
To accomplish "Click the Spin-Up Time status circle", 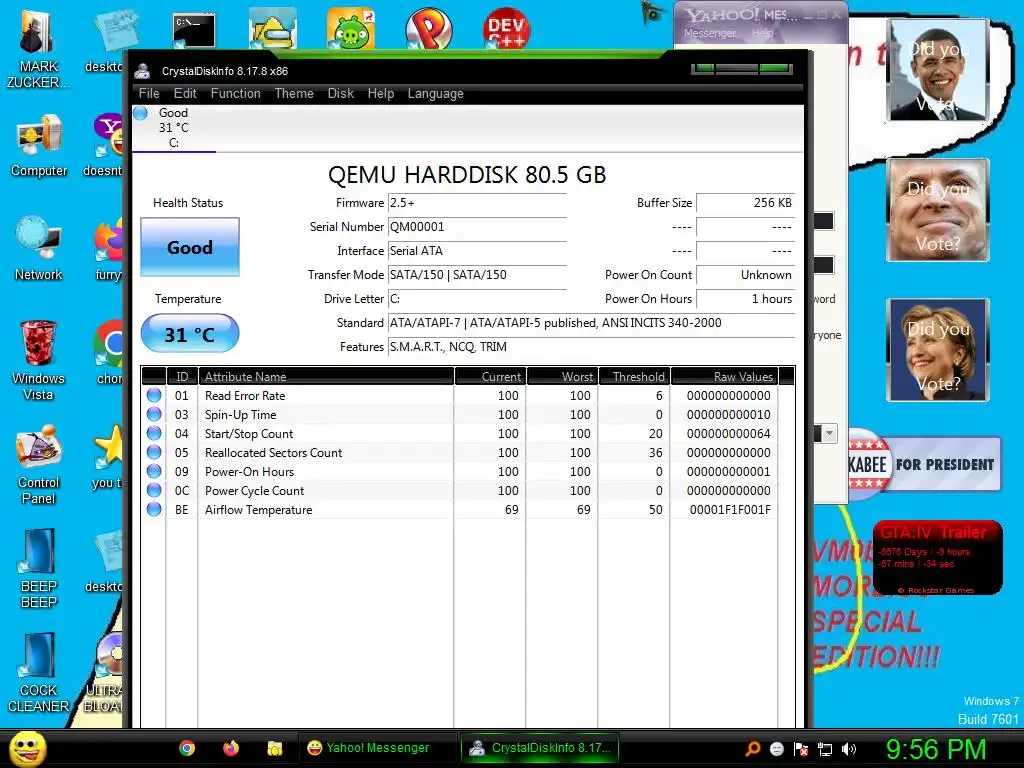I will point(154,414).
